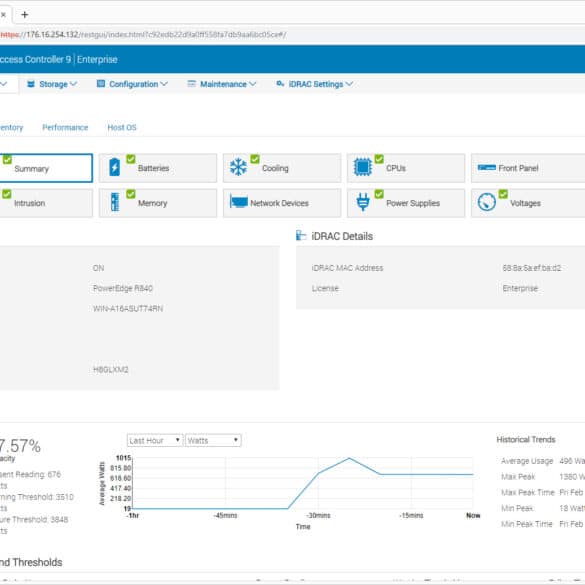
Task: Click the 'Enterprise' license value
Action: coord(520,288)
